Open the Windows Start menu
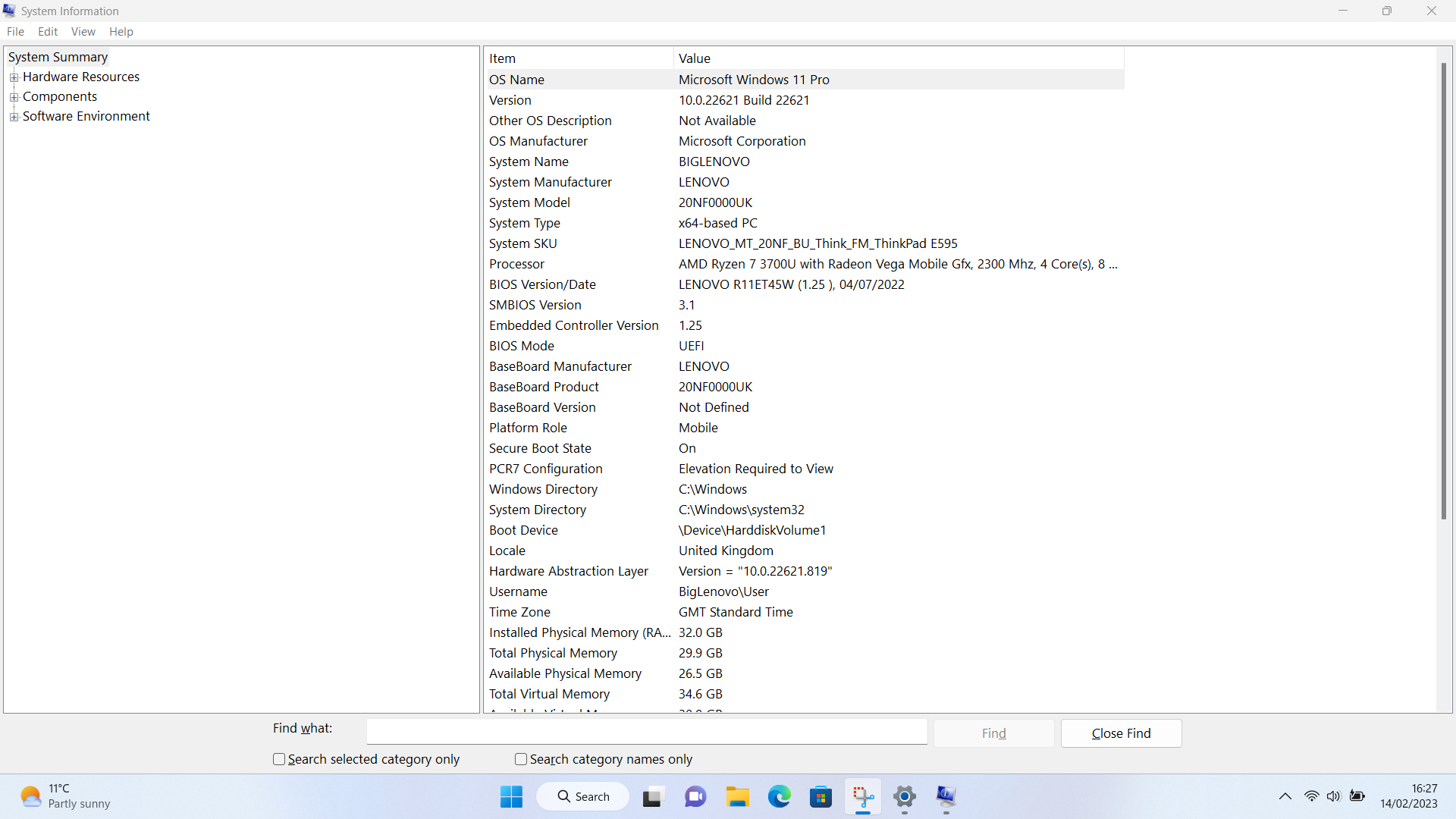Image resolution: width=1456 pixels, height=819 pixels. tap(511, 796)
